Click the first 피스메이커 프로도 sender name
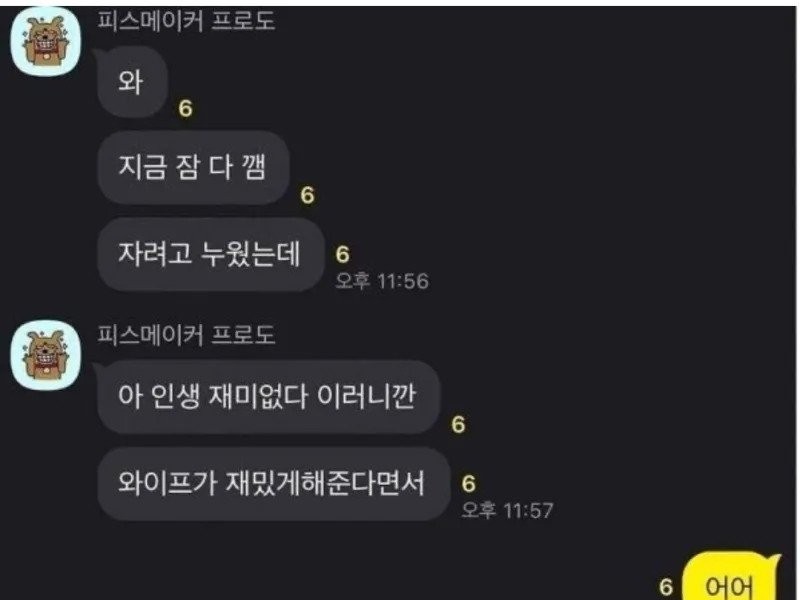Screen dimensions: 800x600 click(x=186, y=21)
